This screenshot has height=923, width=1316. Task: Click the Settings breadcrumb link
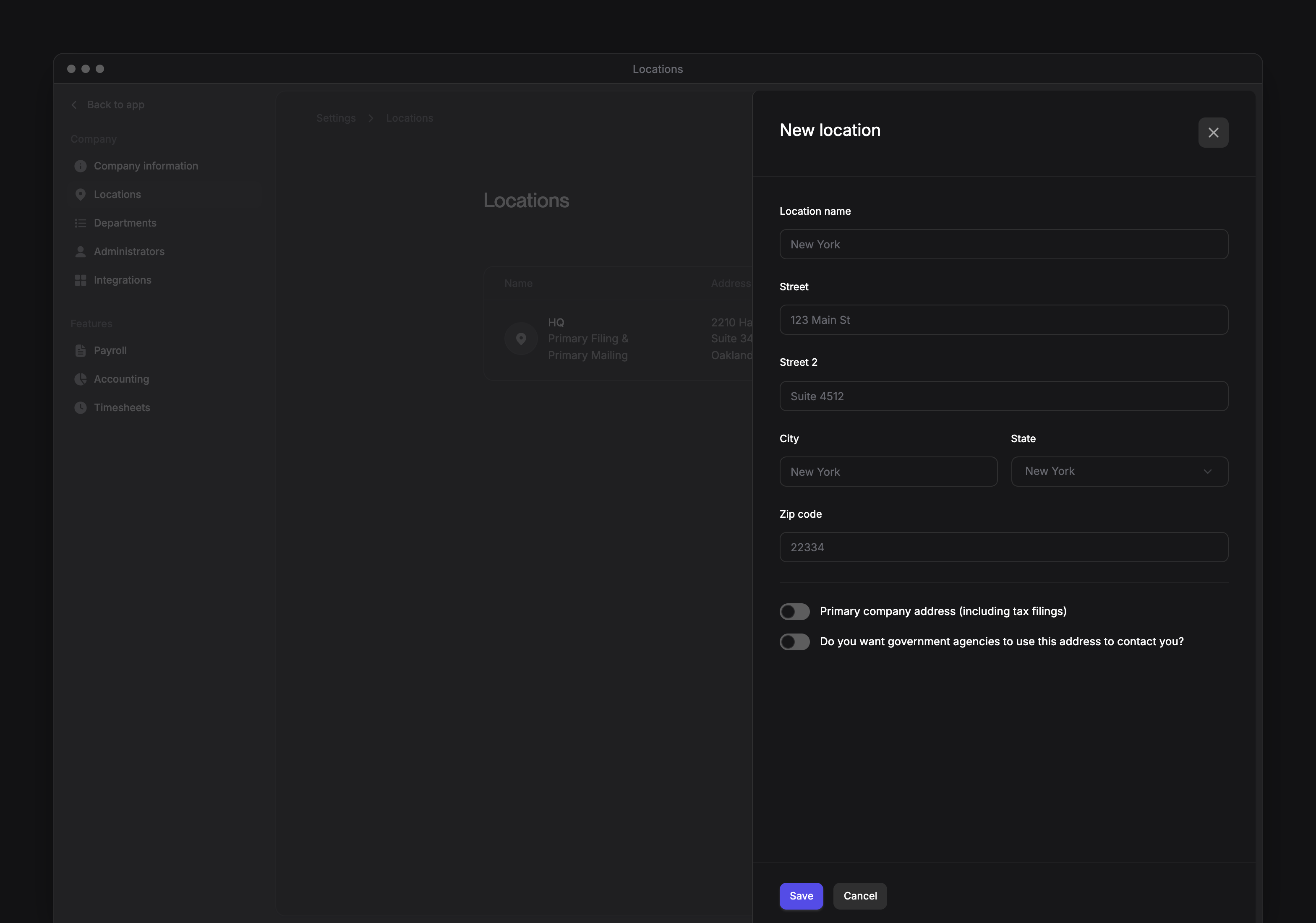pyautogui.click(x=336, y=118)
